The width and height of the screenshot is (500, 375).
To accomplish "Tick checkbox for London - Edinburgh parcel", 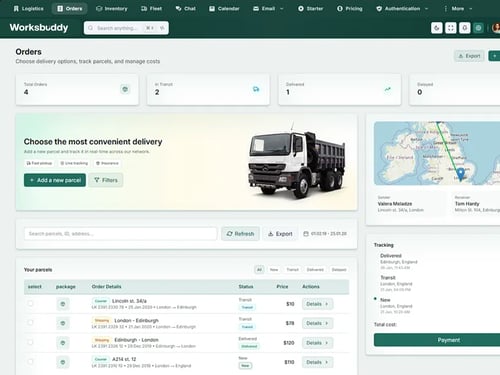I will click(x=30, y=323).
